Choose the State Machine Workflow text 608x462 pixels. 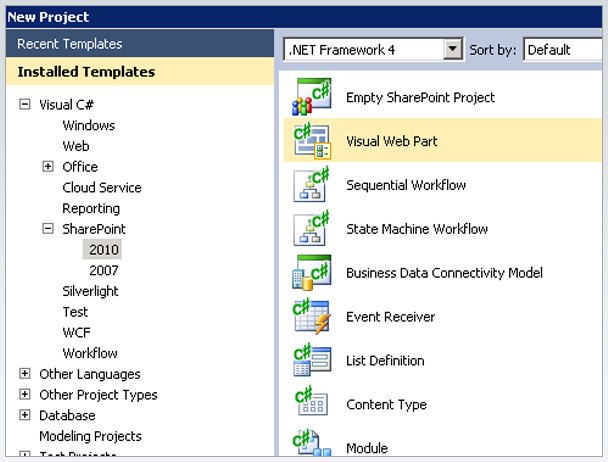[417, 229]
